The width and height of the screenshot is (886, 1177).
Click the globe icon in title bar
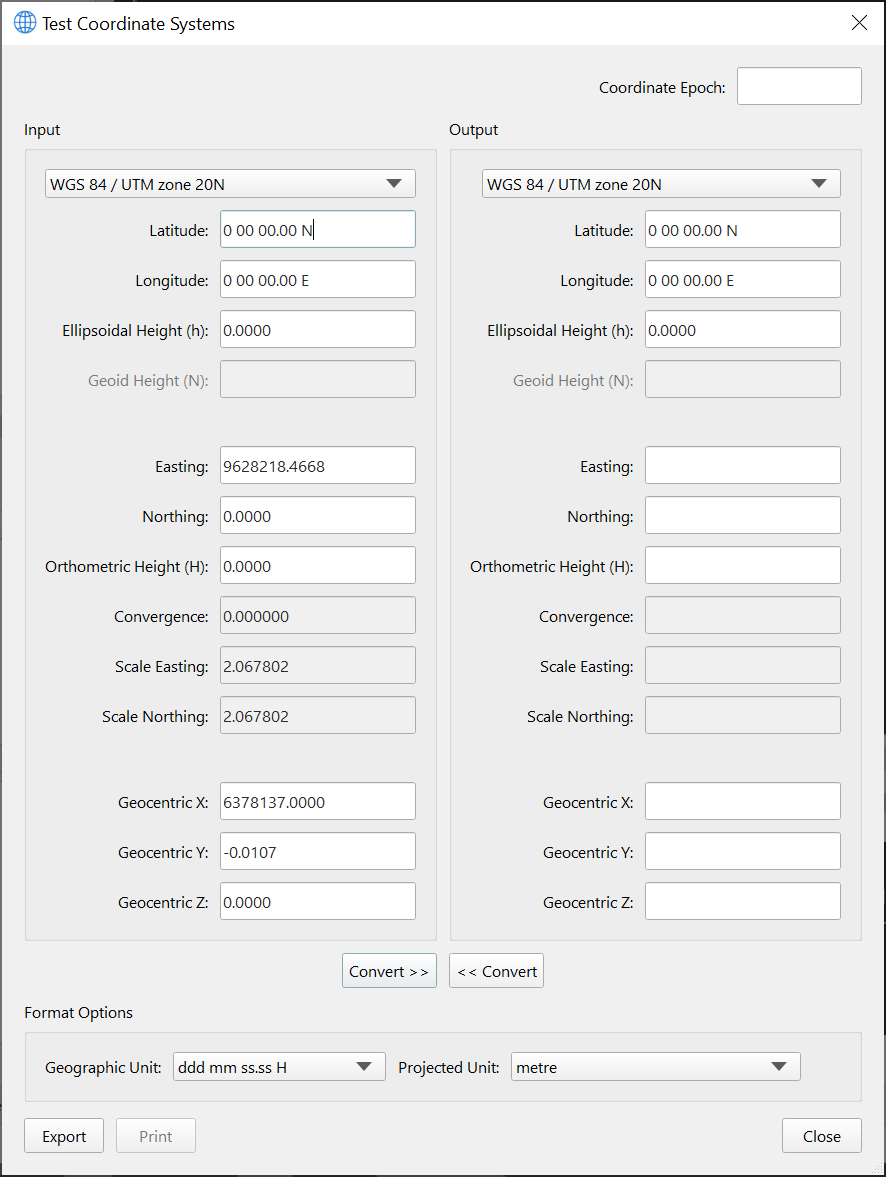(x=24, y=23)
